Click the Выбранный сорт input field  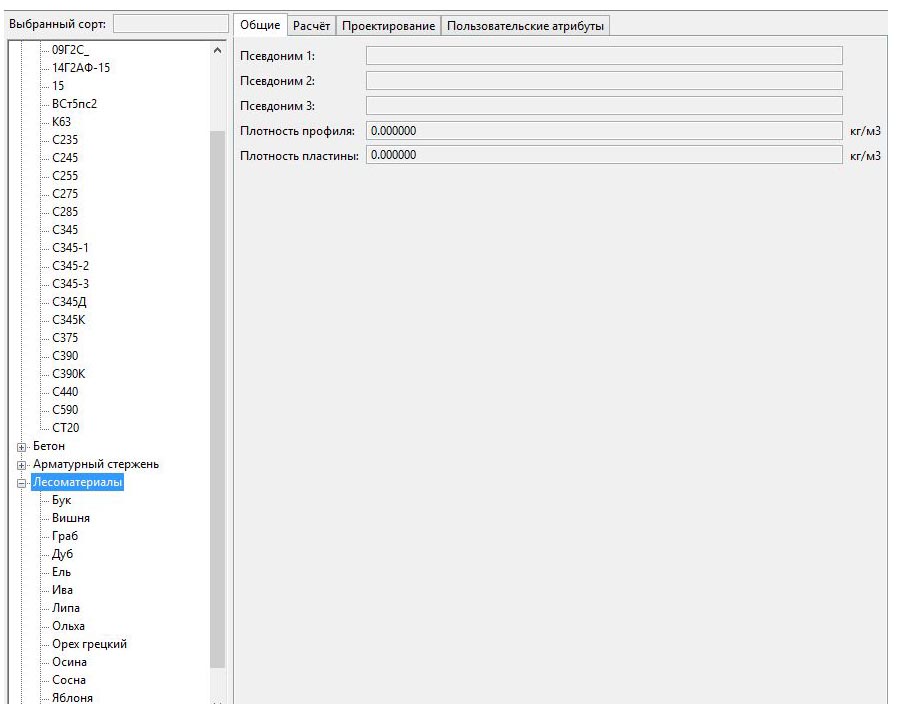pos(170,24)
